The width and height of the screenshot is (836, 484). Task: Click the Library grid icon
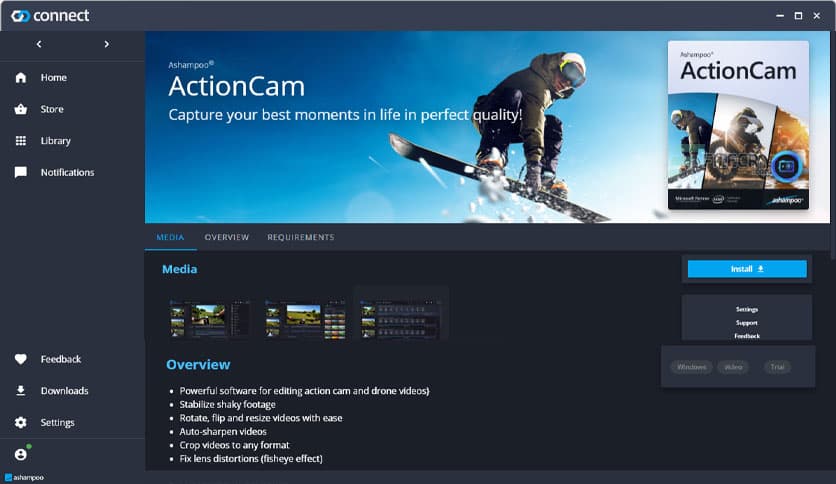(21, 141)
